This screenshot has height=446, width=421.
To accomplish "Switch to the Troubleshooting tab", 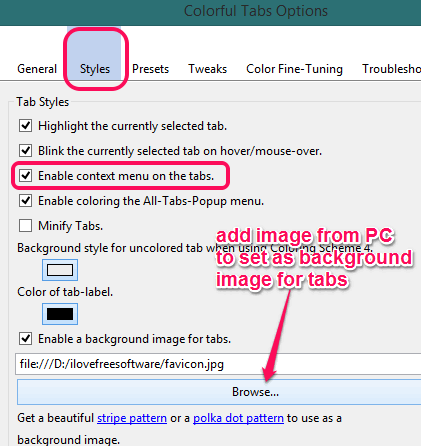I will click(391, 69).
